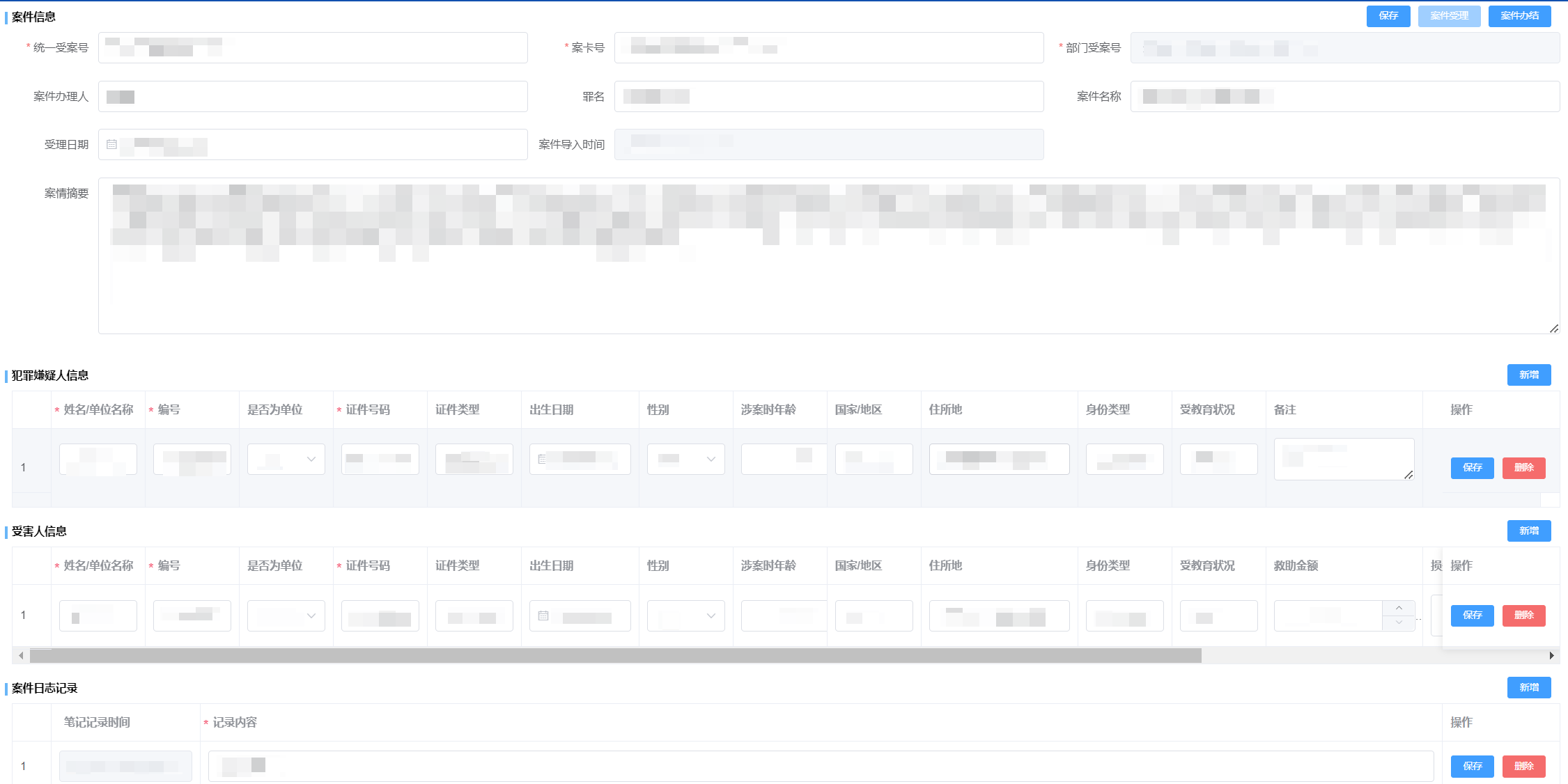This screenshot has width=1568, height=784.
Task: Click the 案件受理 button
Action: [x=1449, y=16]
